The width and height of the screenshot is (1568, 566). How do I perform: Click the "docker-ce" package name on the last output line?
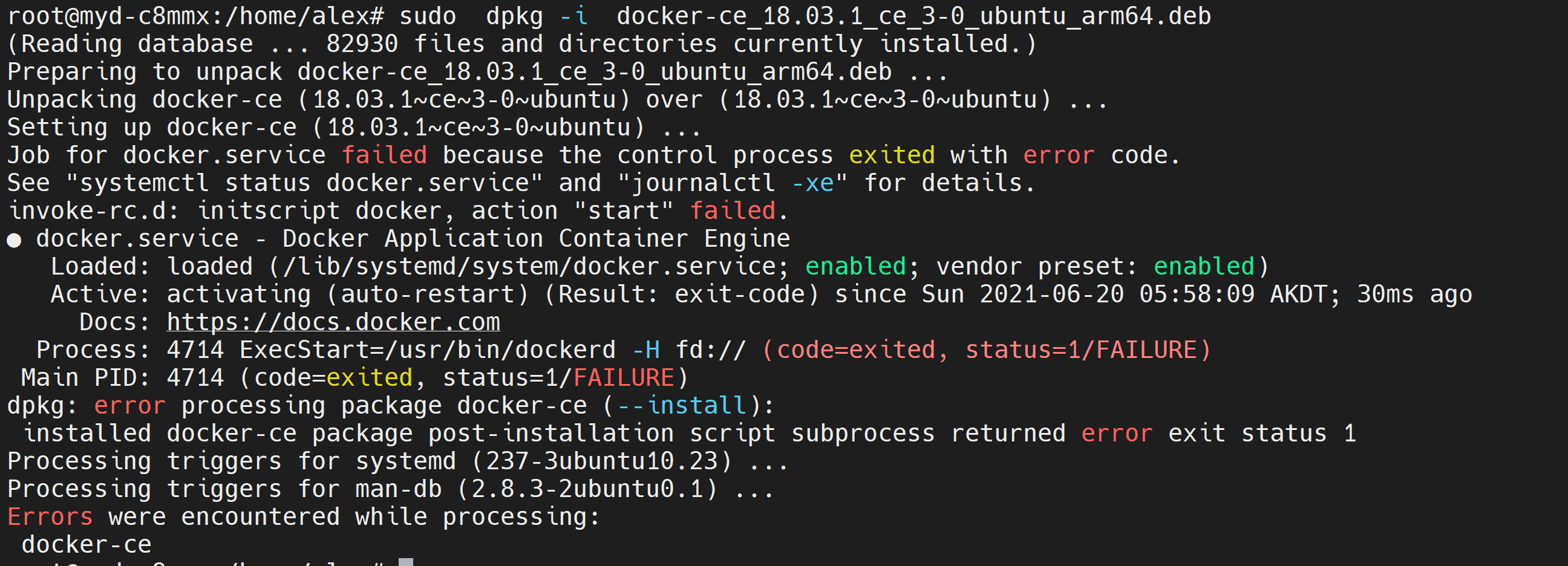point(87,545)
